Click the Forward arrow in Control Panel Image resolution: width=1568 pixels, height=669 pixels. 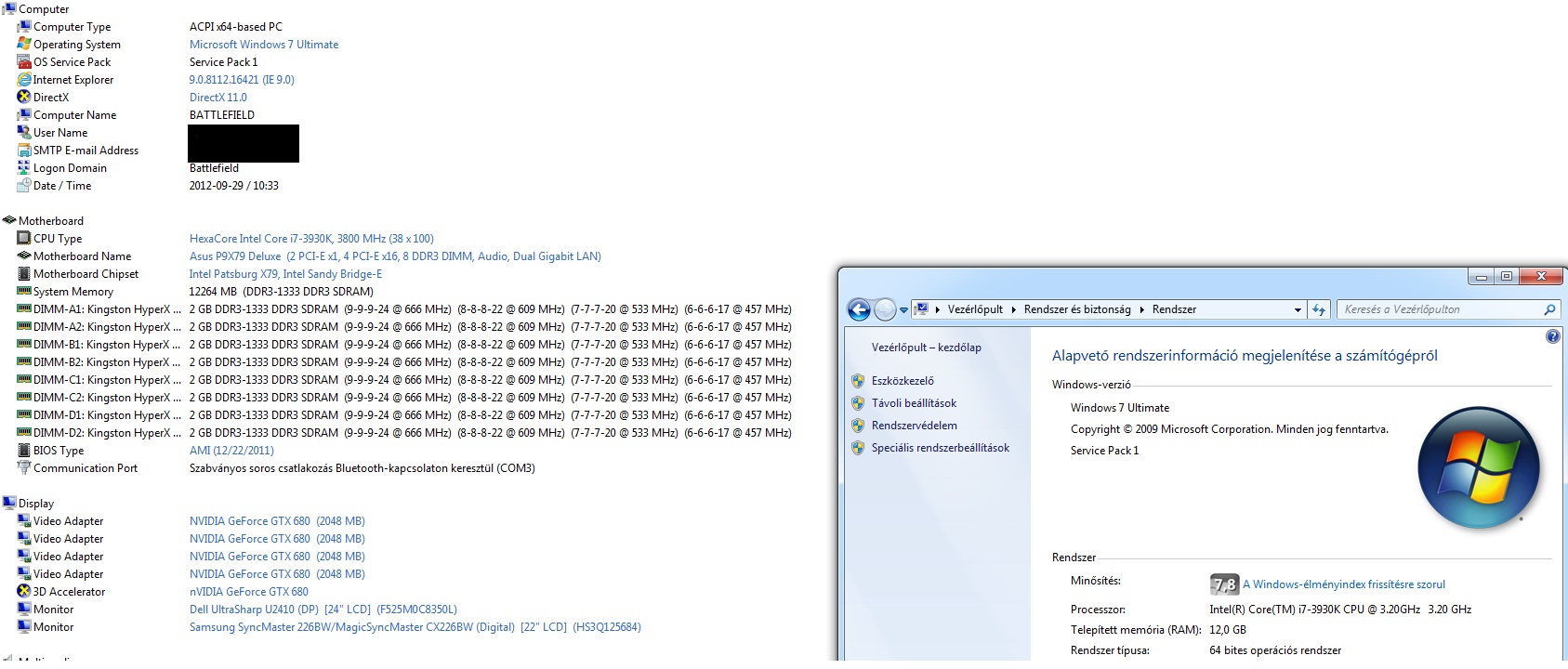click(x=886, y=310)
